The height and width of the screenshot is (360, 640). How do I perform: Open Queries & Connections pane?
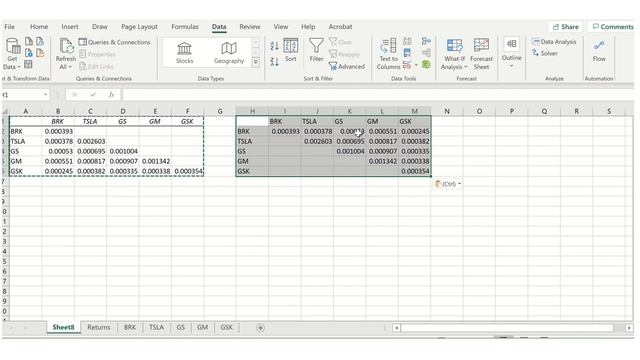click(x=114, y=42)
